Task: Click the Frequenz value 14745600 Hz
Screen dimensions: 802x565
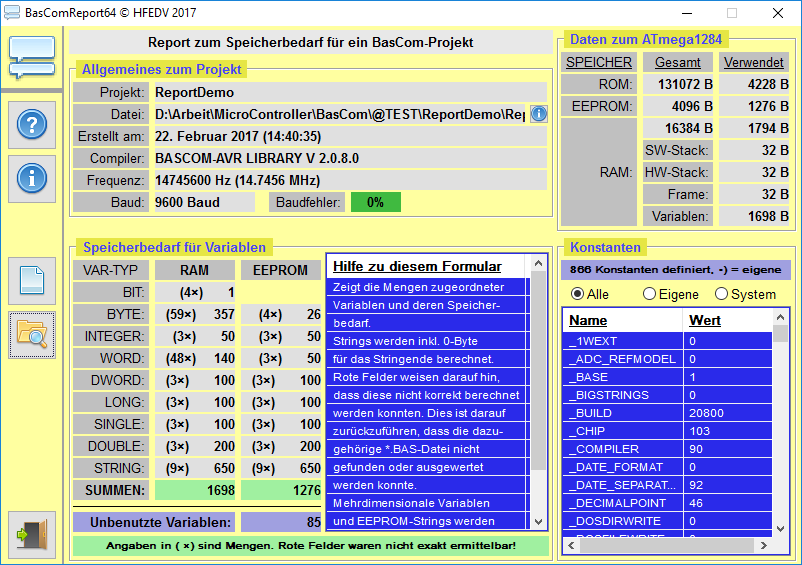Action: pos(350,180)
